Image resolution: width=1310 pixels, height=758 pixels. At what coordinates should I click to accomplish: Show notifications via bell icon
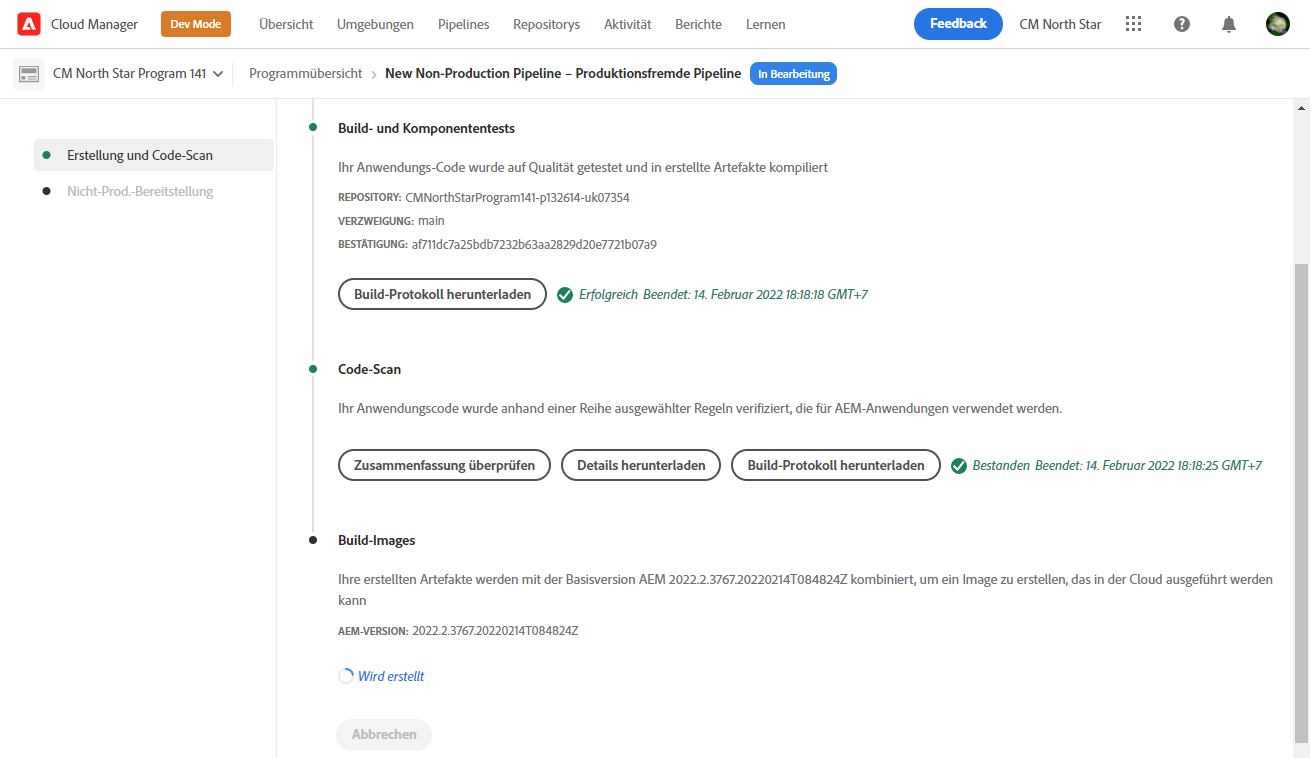coord(1229,24)
